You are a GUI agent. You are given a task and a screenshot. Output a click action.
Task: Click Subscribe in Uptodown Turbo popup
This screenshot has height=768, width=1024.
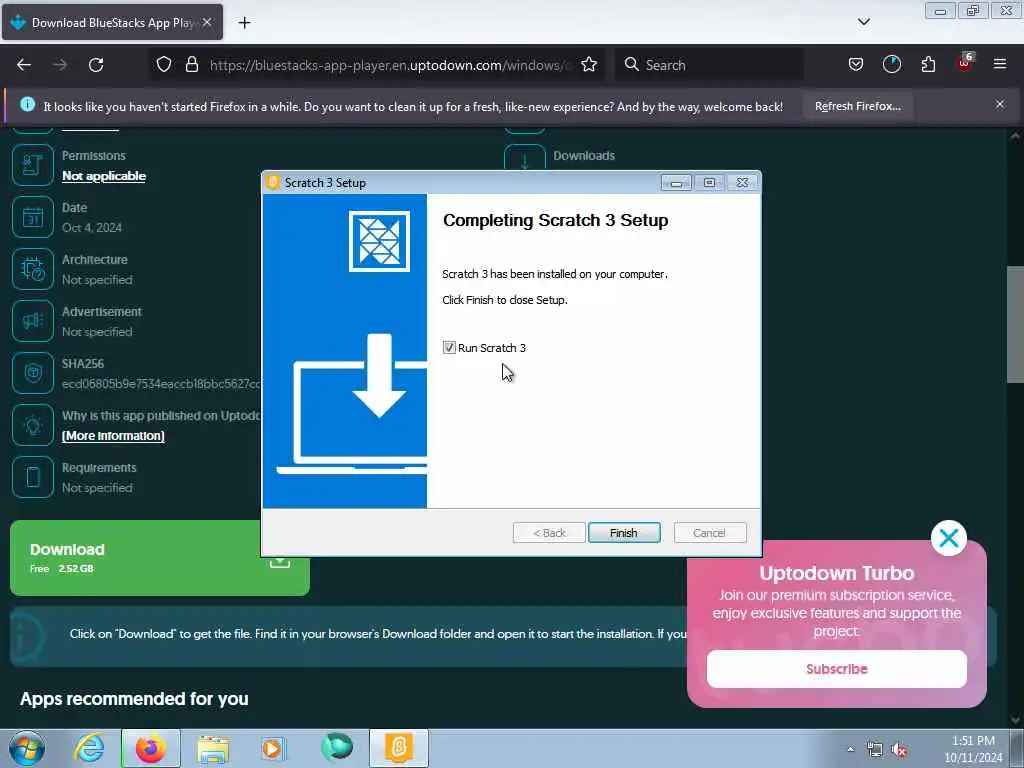coord(837,669)
